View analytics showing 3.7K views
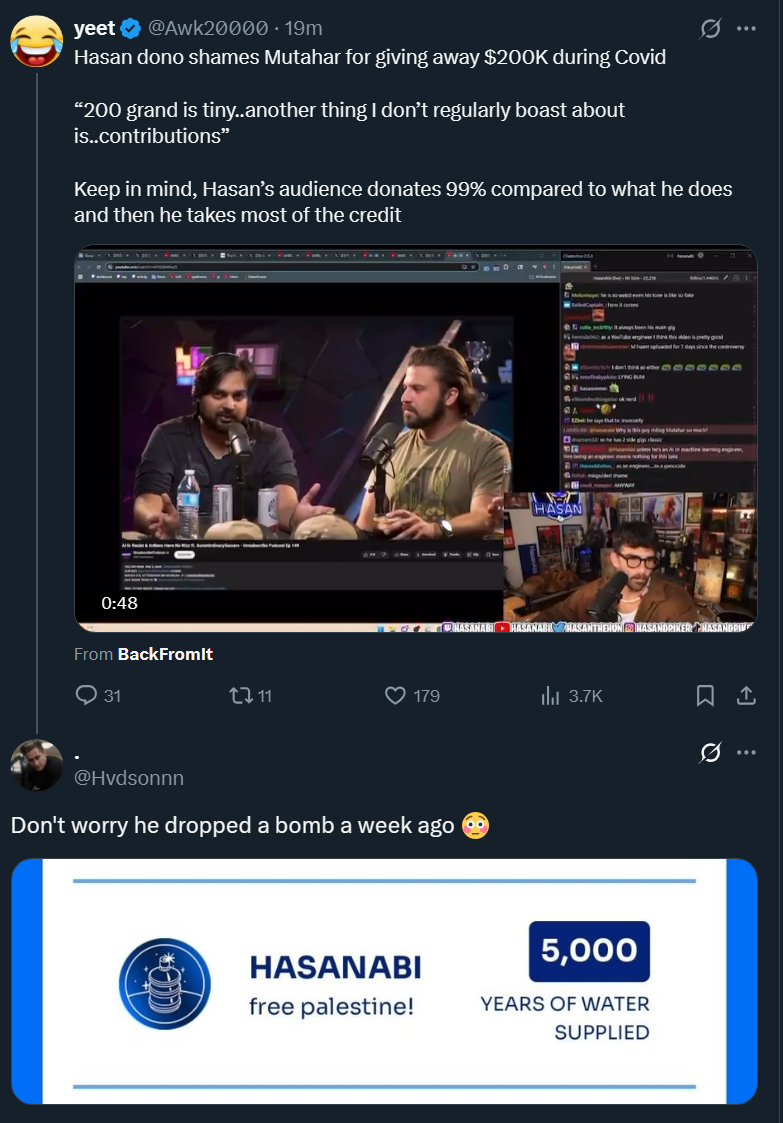The image size is (783, 1123). [550, 695]
